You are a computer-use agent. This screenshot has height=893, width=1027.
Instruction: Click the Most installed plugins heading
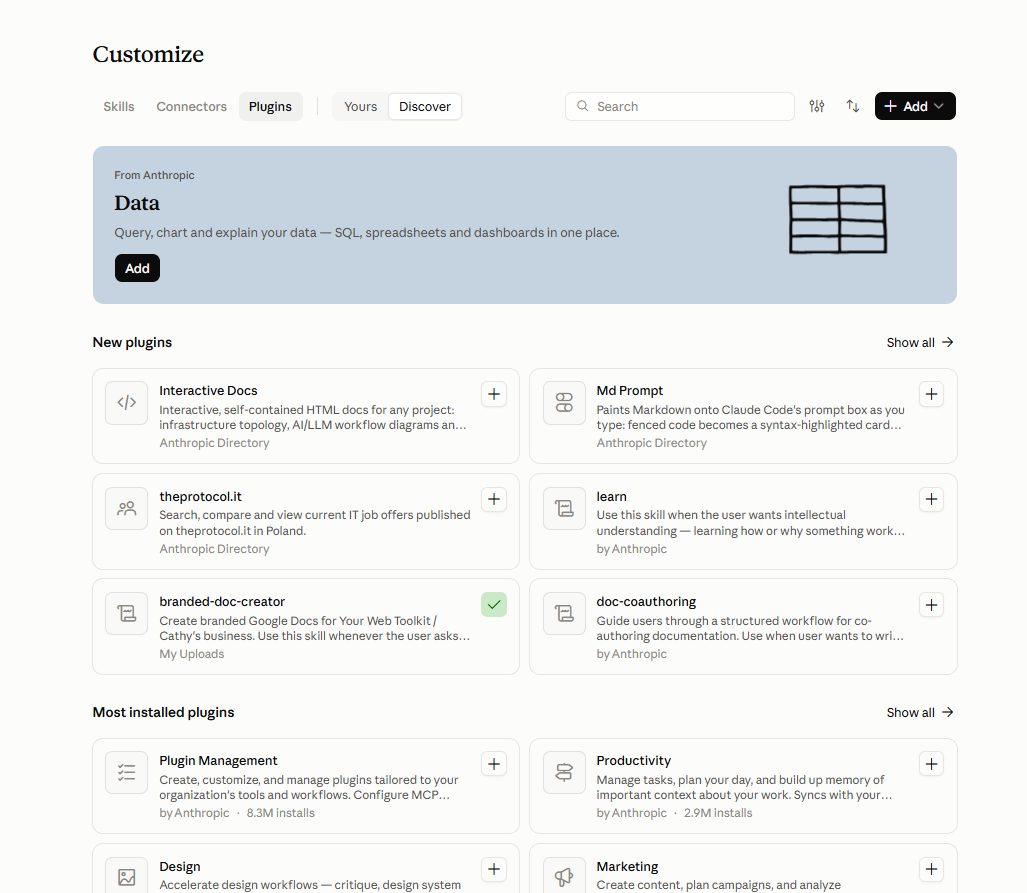pyautogui.click(x=163, y=713)
